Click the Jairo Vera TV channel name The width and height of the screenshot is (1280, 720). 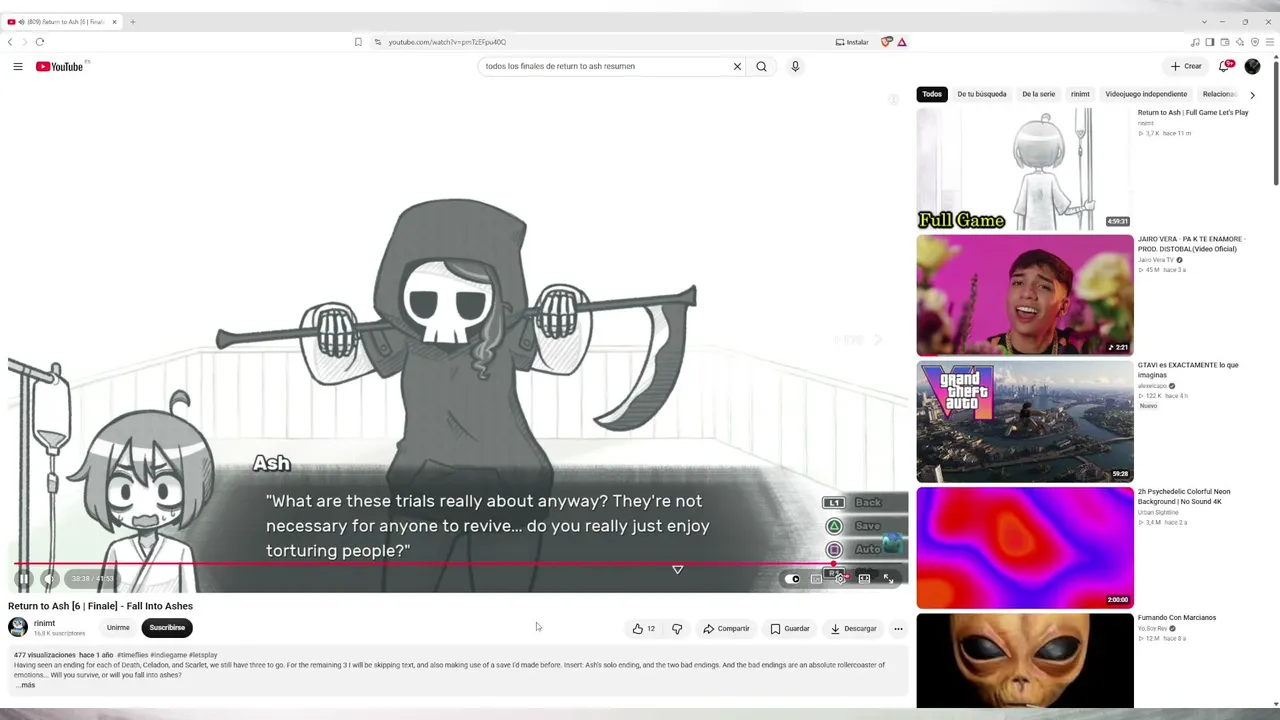click(x=1156, y=260)
